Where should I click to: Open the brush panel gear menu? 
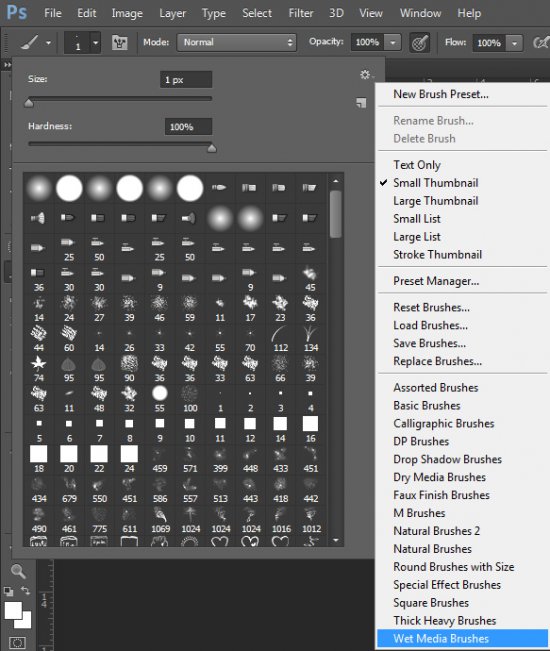[x=366, y=75]
